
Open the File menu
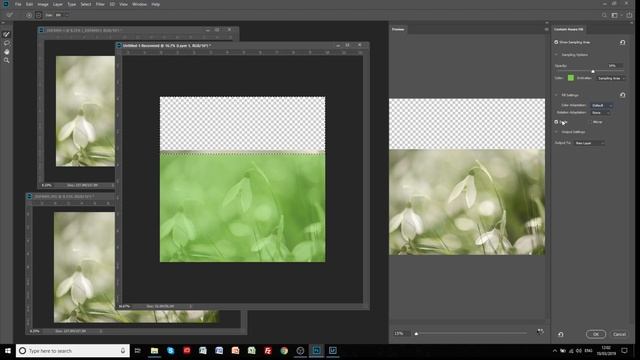point(18,4)
